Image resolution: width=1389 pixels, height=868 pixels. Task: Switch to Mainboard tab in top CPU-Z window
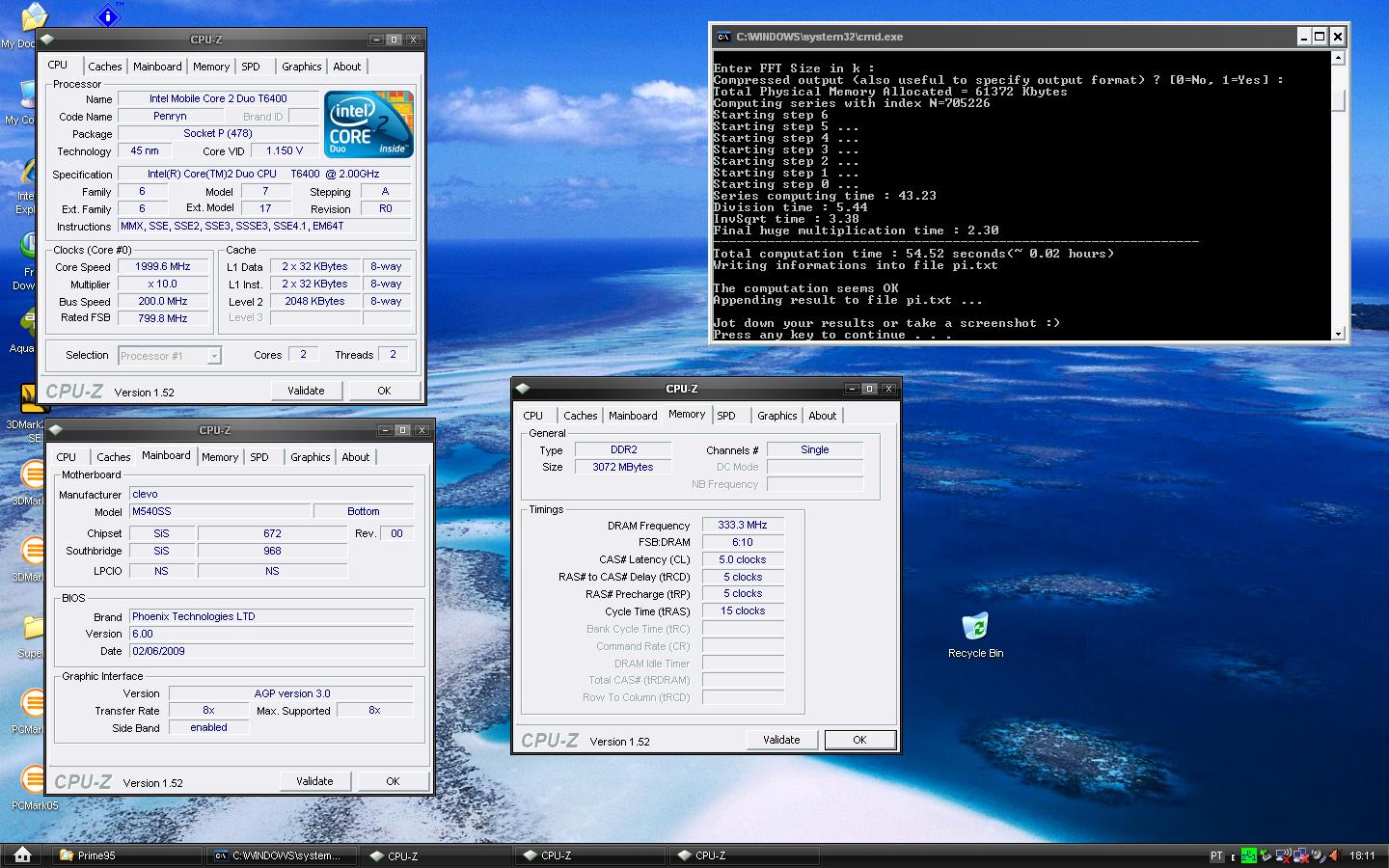(x=157, y=67)
